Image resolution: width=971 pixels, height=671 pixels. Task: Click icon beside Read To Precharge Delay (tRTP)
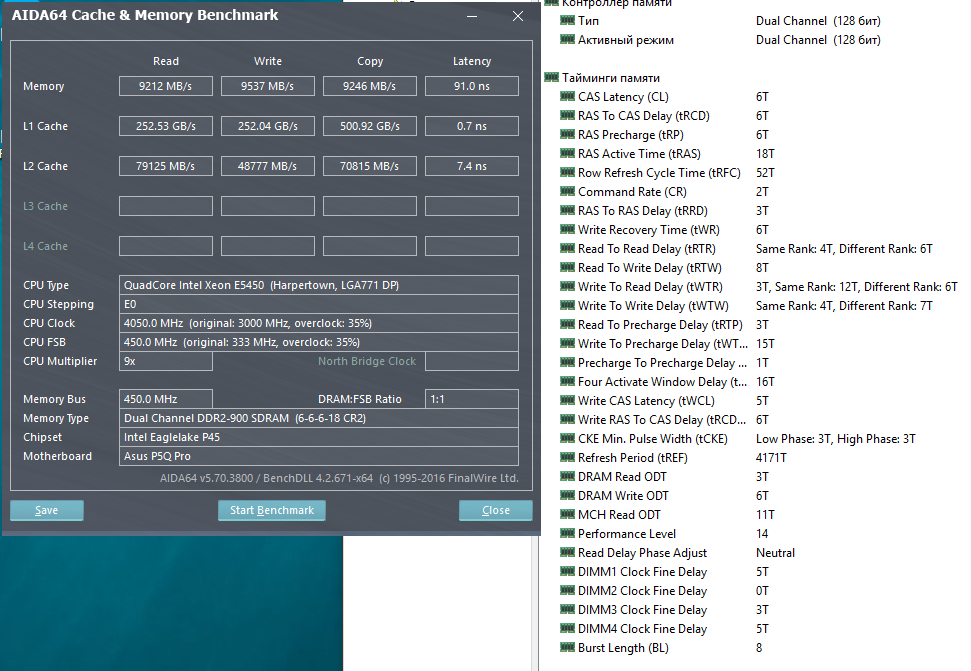tap(567, 324)
